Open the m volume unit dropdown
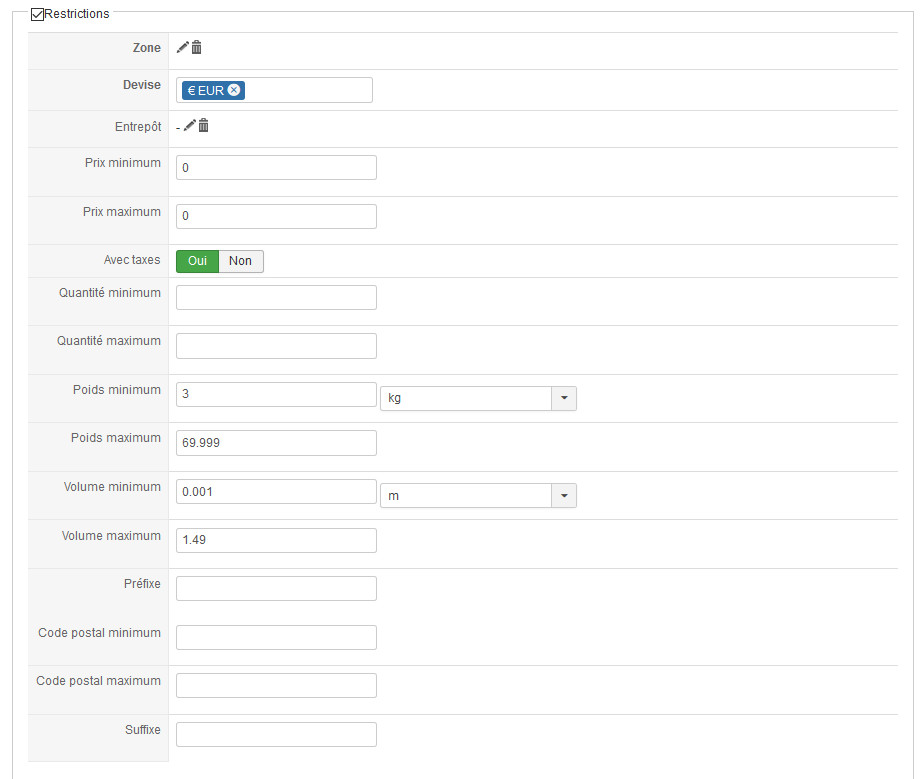 coord(564,496)
